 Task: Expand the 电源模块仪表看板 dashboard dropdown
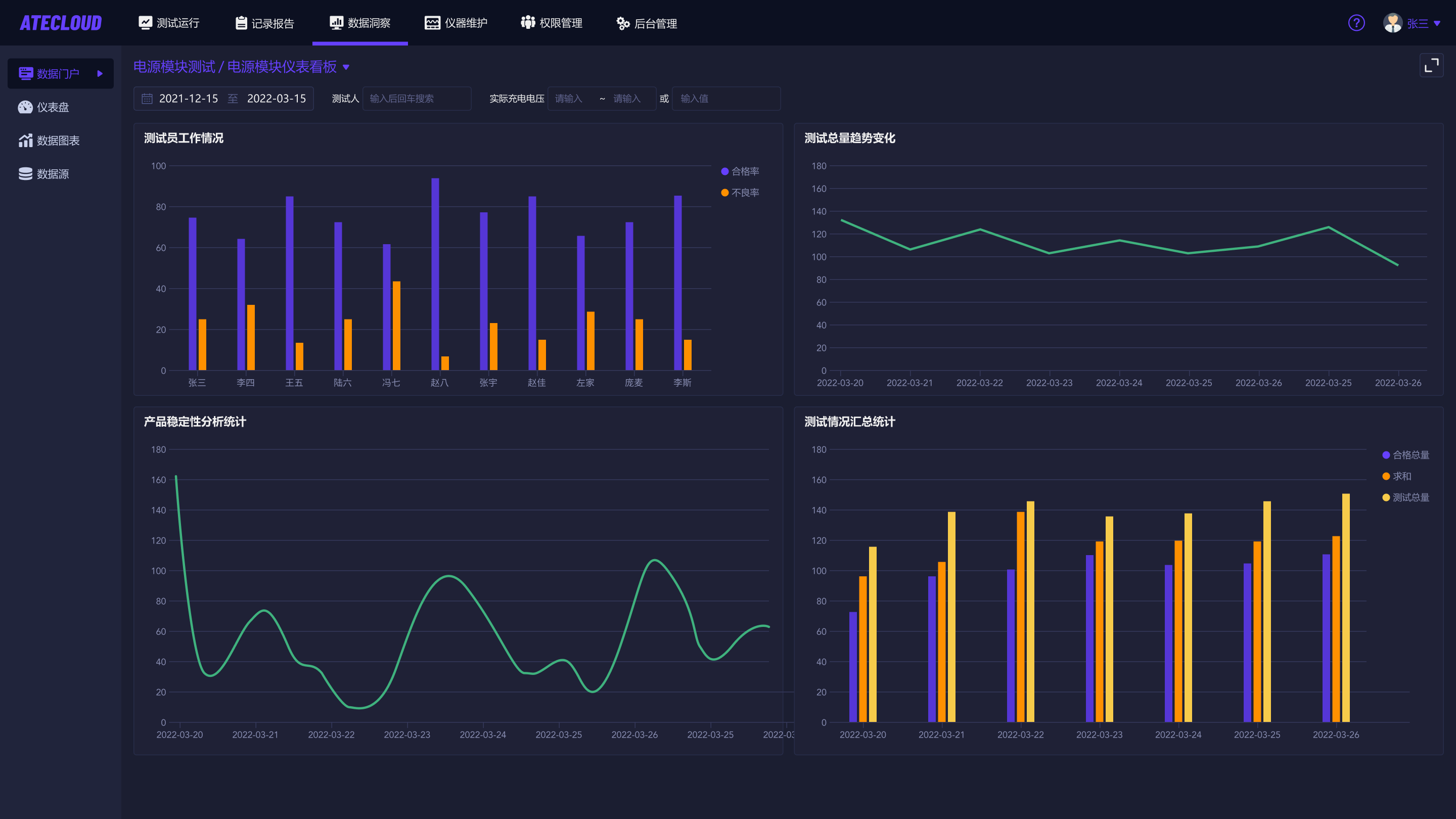(x=346, y=67)
